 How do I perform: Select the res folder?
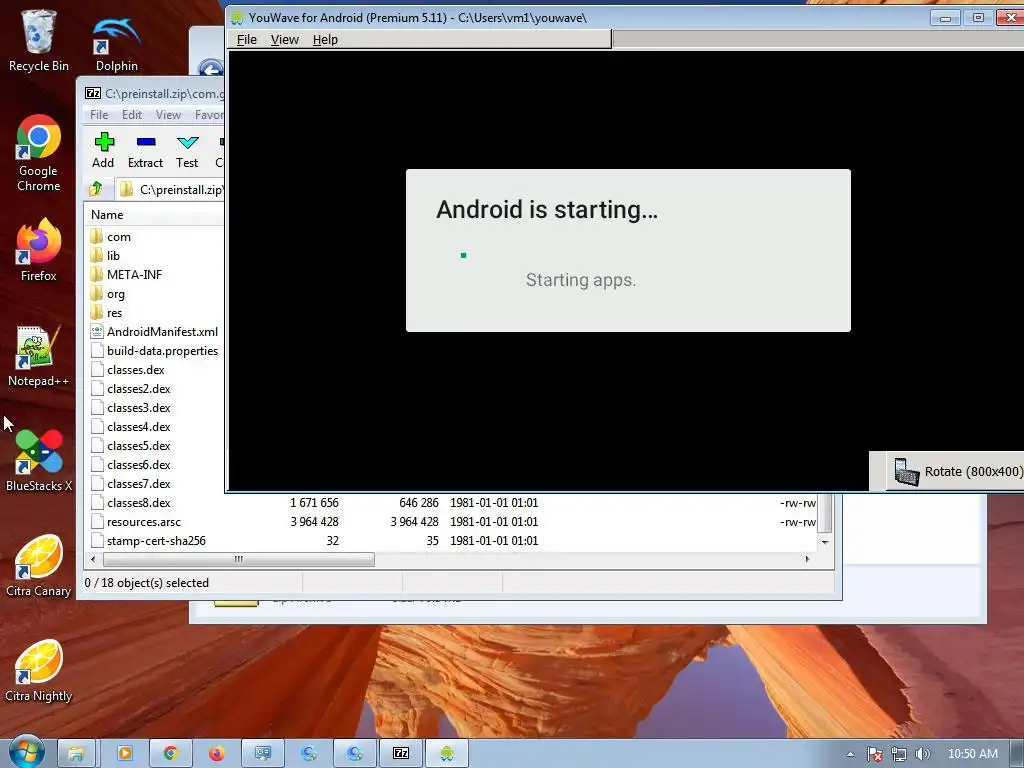point(114,313)
